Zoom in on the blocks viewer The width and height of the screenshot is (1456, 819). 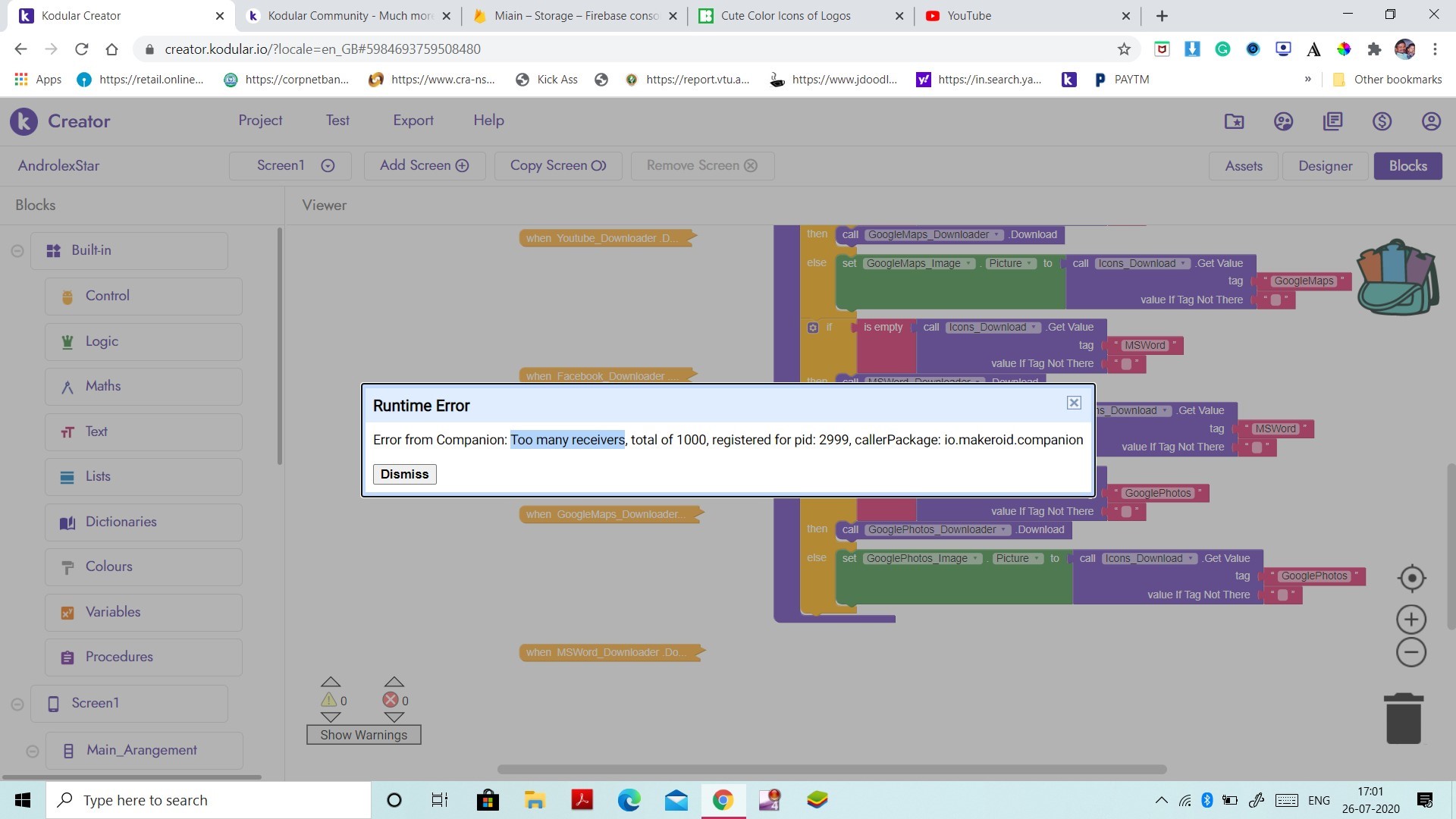click(x=1410, y=619)
